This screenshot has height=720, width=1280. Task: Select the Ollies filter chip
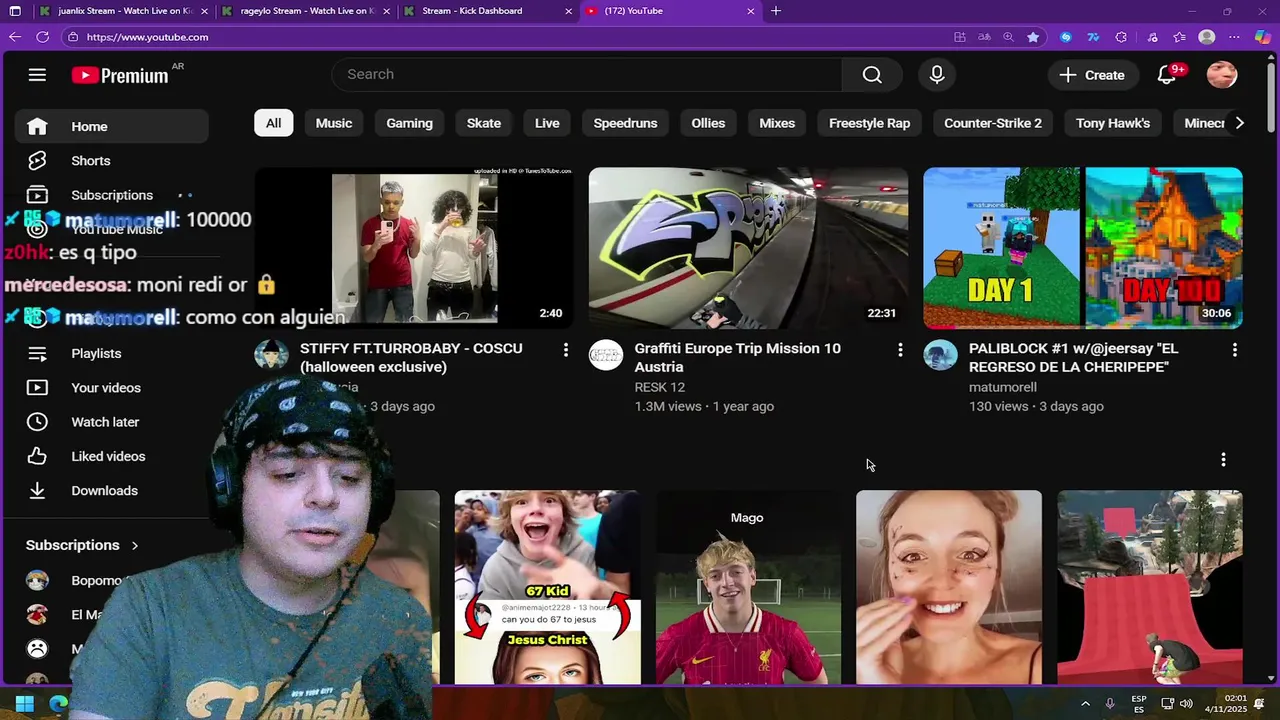point(708,123)
